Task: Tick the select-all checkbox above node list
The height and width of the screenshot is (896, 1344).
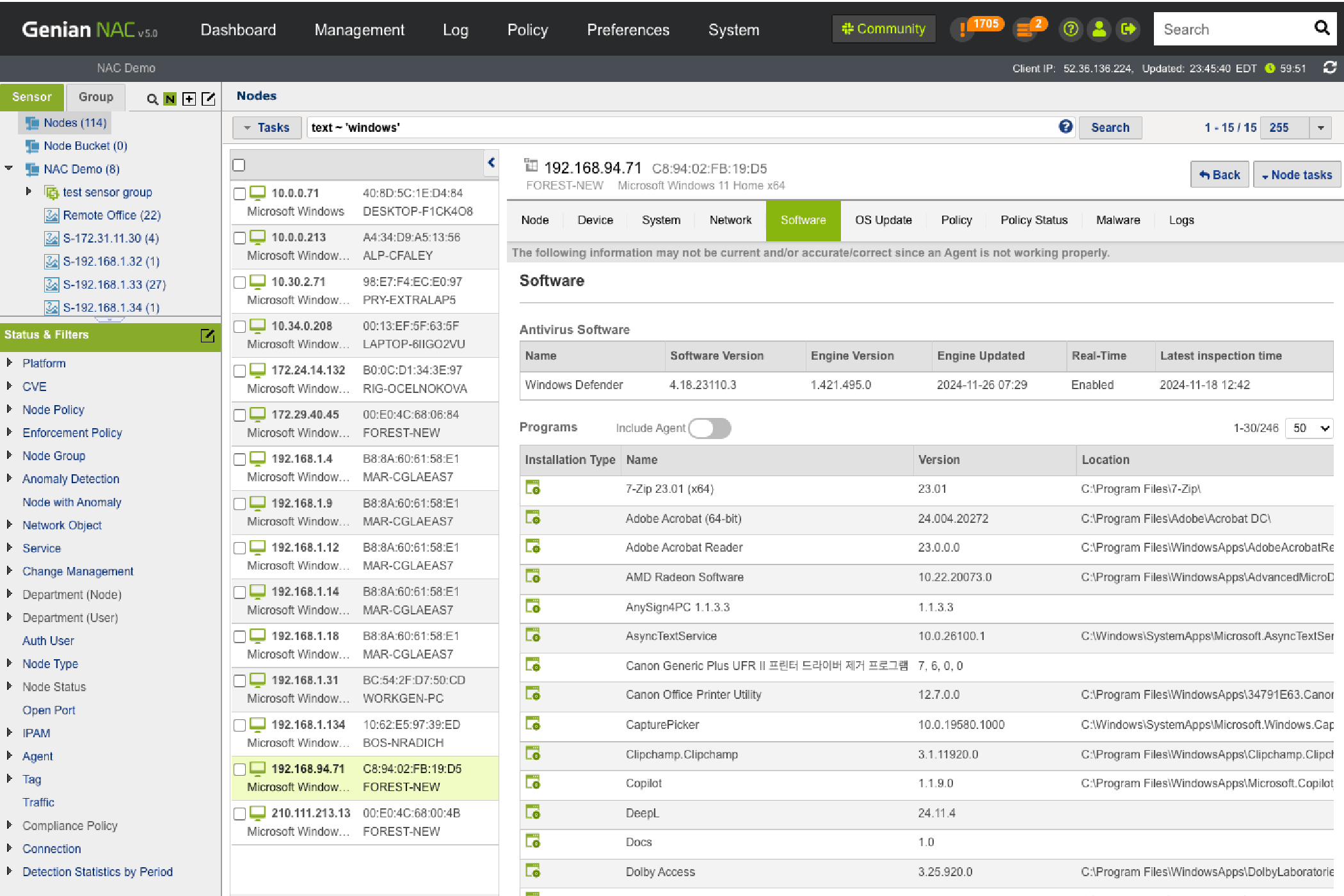Action: coord(239,165)
